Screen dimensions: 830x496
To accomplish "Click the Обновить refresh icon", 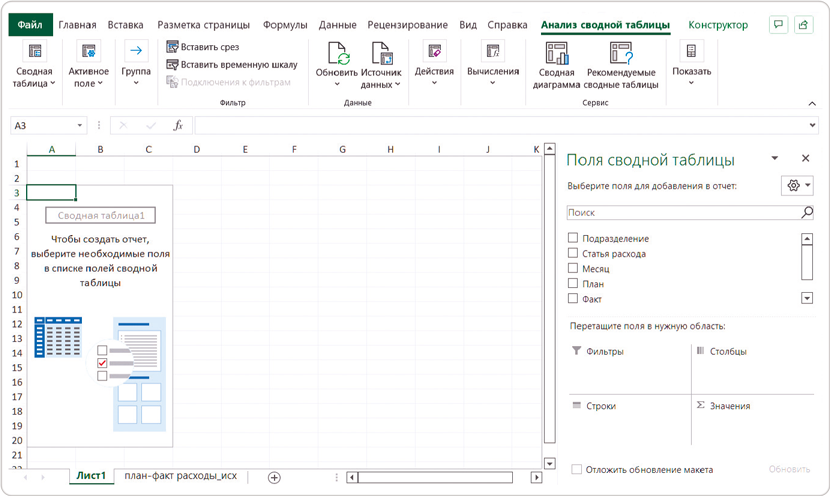I will click(x=337, y=54).
